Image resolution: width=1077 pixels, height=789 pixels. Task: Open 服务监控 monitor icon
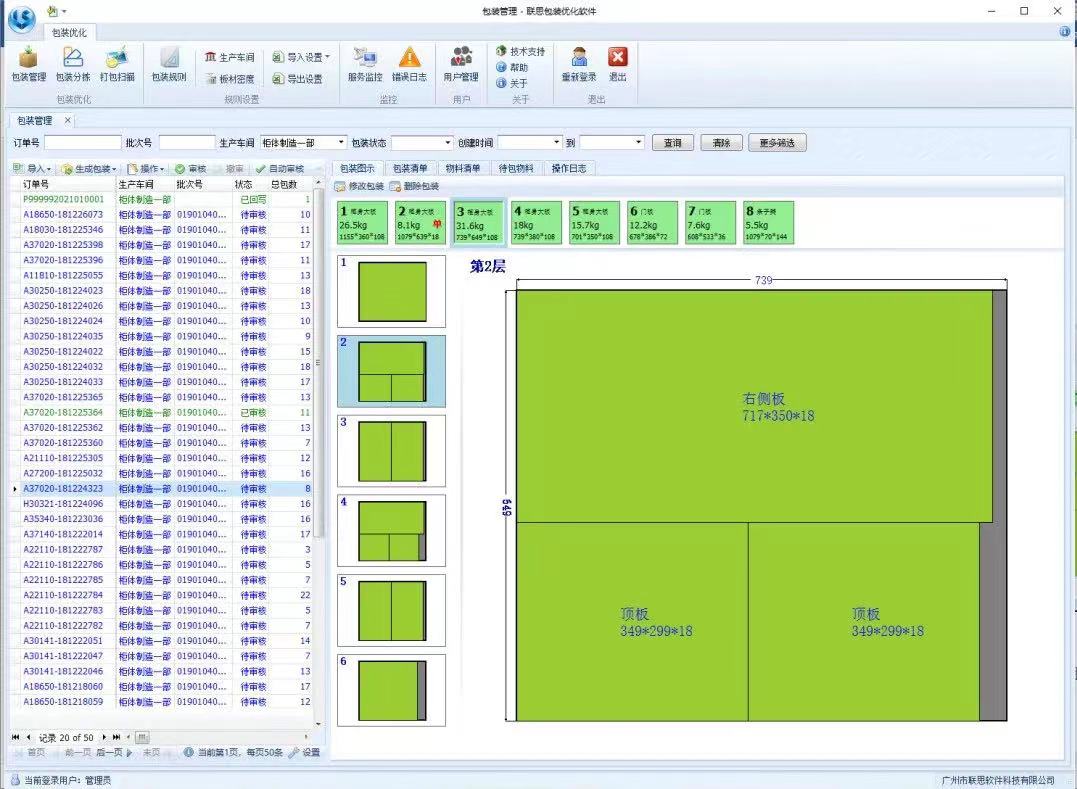point(365,64)
